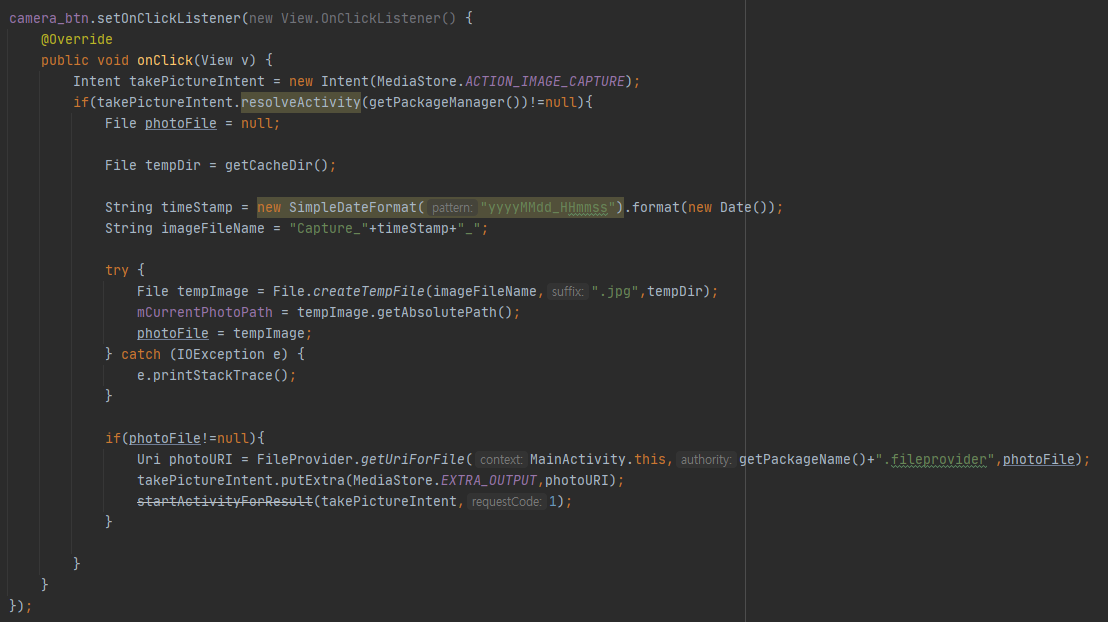1108x622 pixels.
Task: Click the deprecated startActivityForResult call
Action: (x=225, y=501)
